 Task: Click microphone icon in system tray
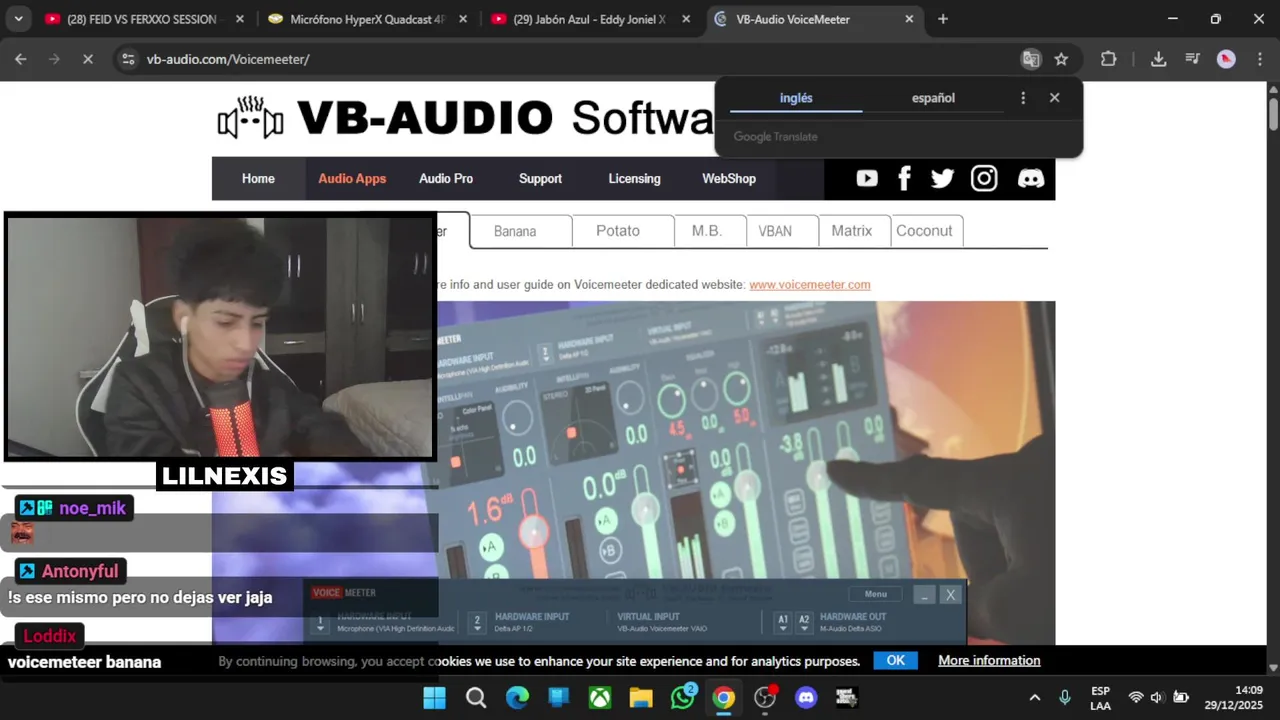tap(1065, 697)
